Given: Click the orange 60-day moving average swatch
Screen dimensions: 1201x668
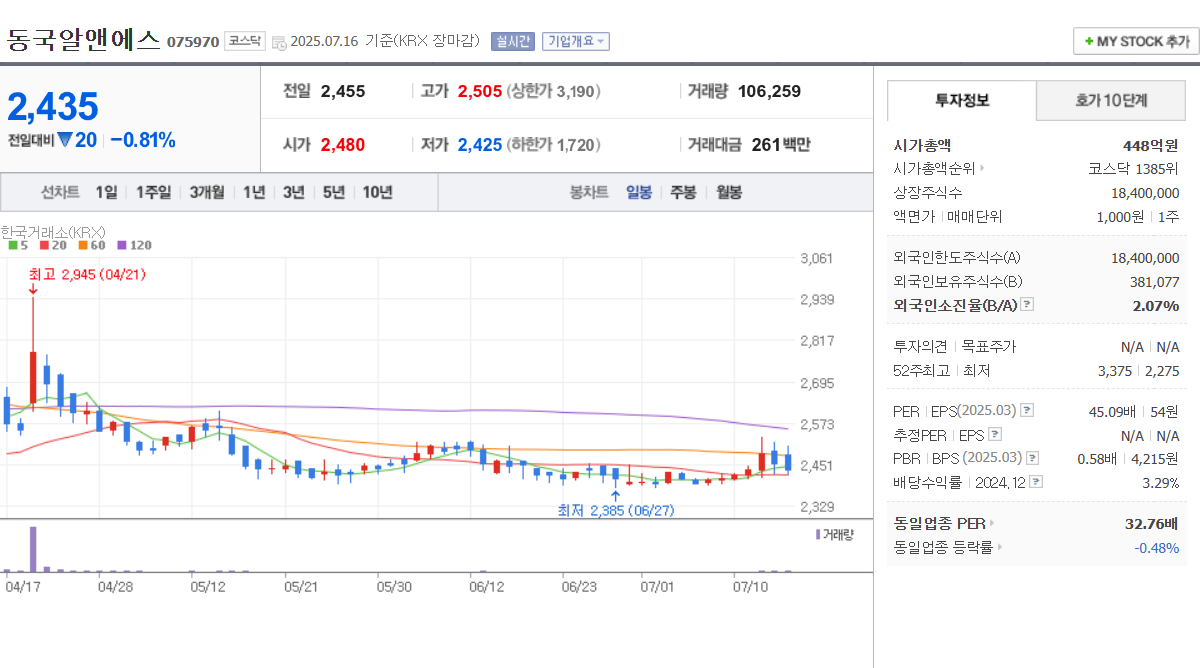Looking at the screenshot, I should 82,245.
